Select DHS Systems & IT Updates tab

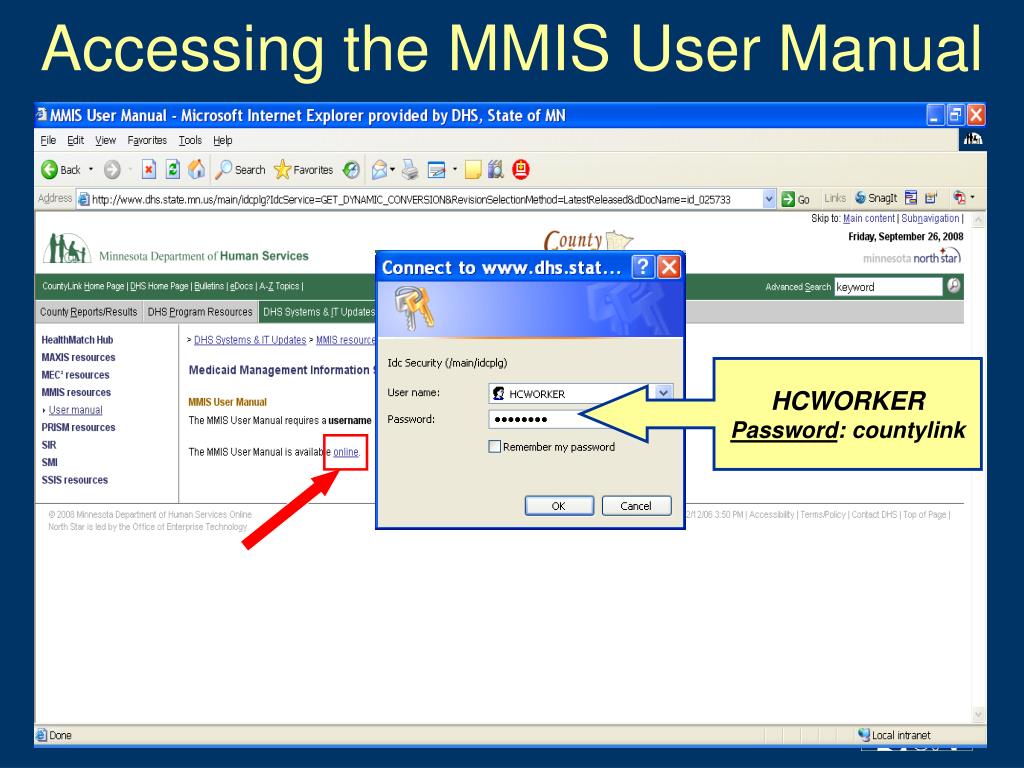click(318, 312)
